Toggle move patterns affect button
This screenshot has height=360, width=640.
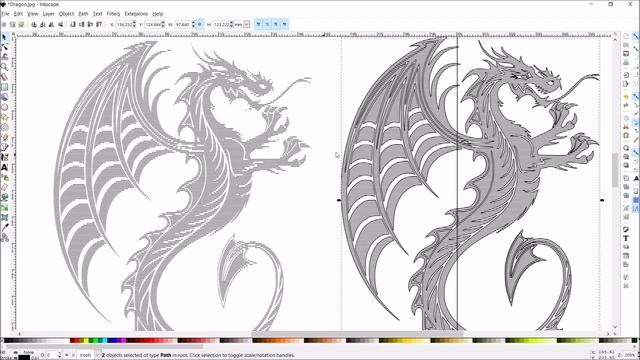[284, 24]
